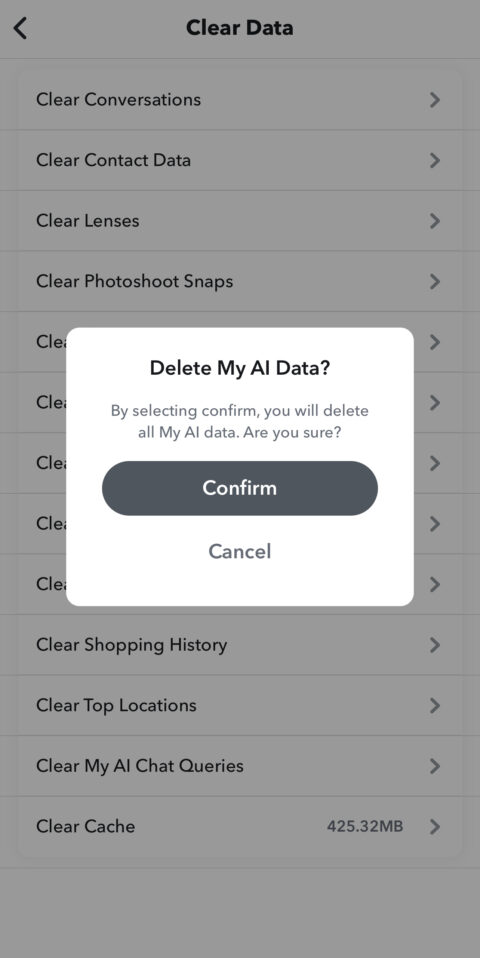Click chevron beside Clear My AI Chat Queries
Image resolution: width=480 pixels, height=958 pixels.
click(x=435, y=766)
